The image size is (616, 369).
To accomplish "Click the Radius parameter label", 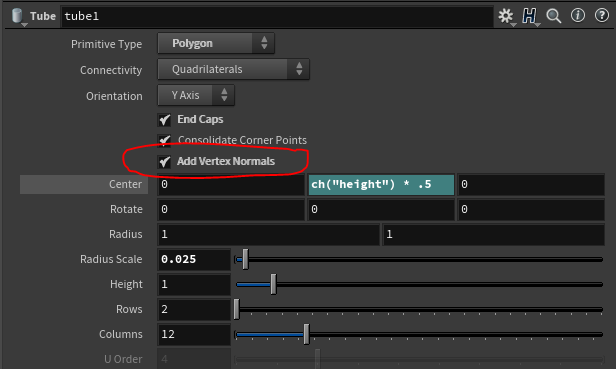I will pos(126,235).
